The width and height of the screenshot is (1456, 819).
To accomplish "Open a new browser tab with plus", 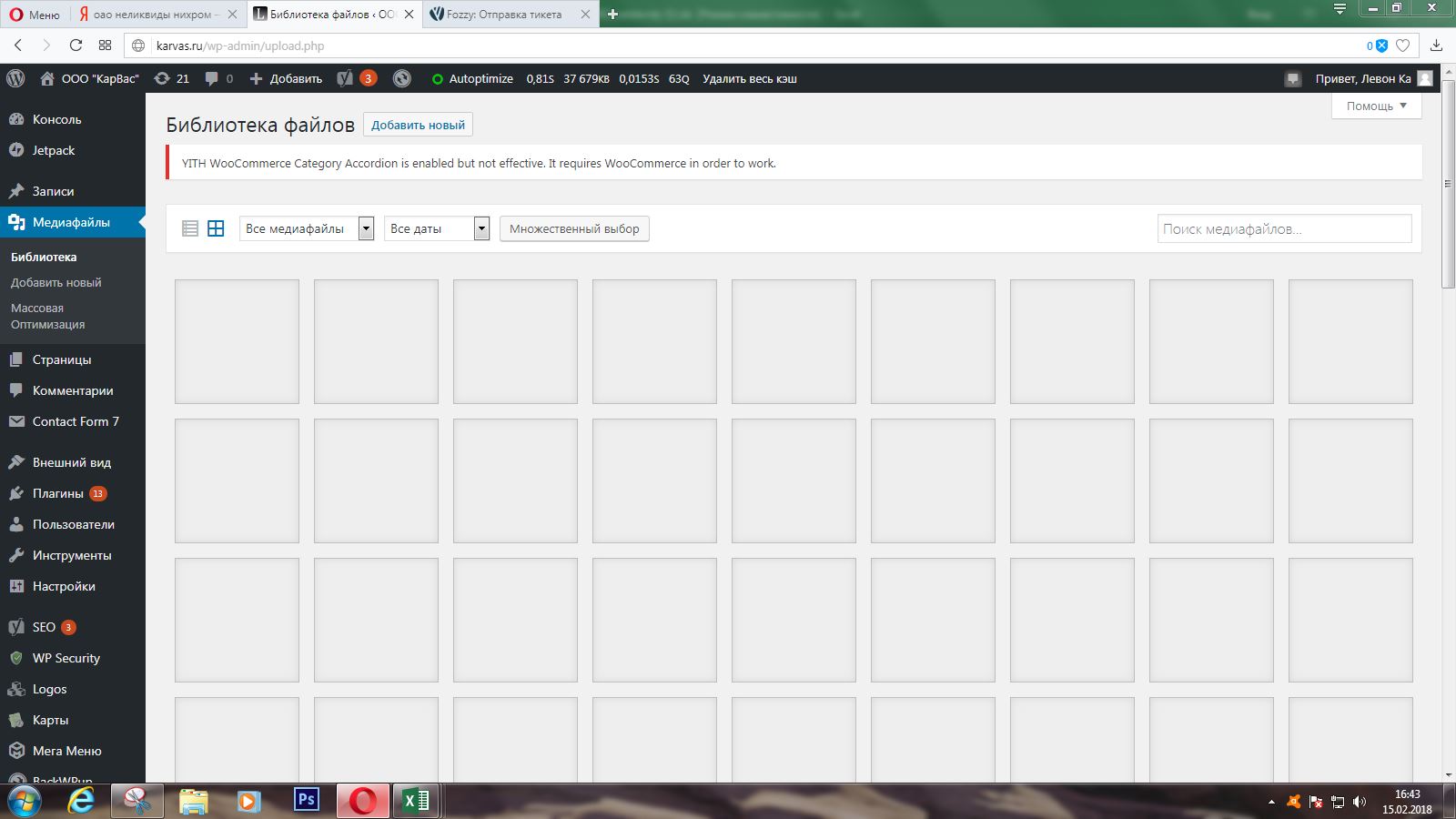I will [x=612, y=15].
